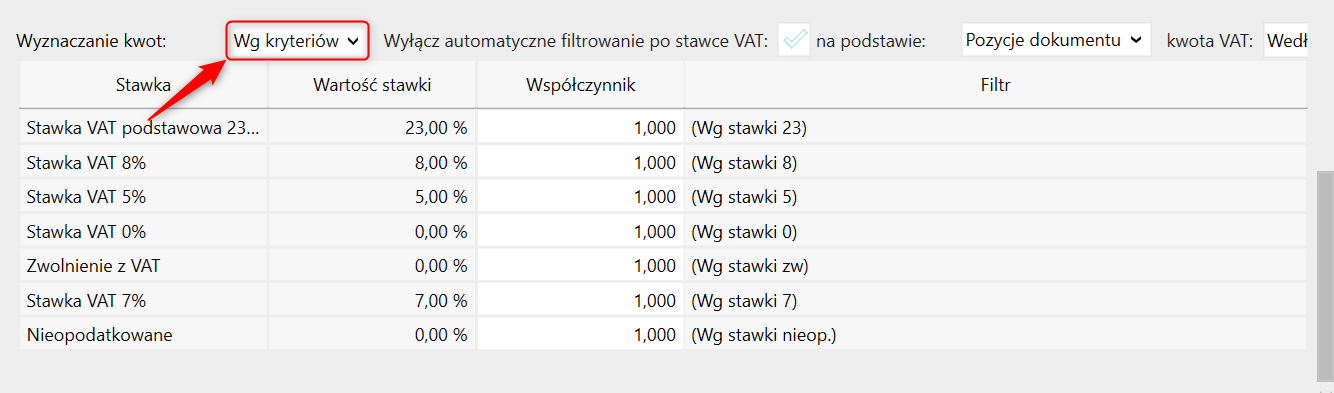Expand the 'Pozycje dokumentu' dropdown
The height and width of the screenshot is (393, 1334).
(x=1055, y=40)
